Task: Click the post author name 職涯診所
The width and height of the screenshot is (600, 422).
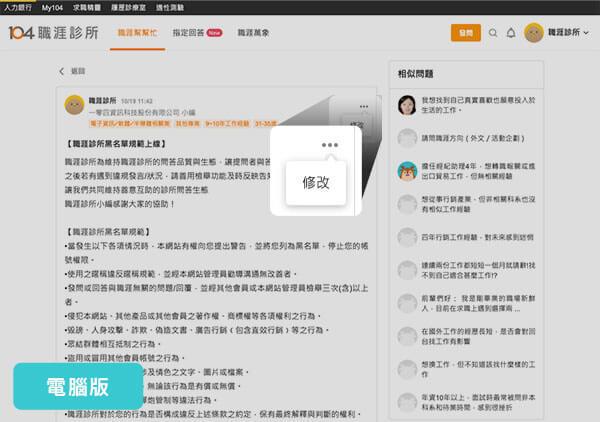Action: click(103, 101)
